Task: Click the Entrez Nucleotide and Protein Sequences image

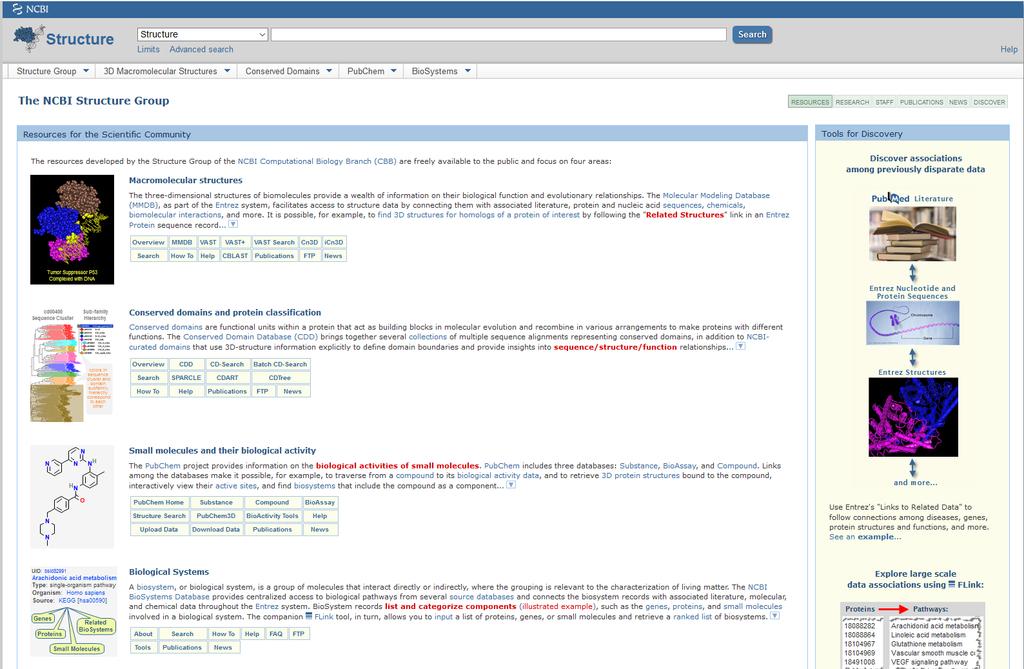Action: (912, 323)
